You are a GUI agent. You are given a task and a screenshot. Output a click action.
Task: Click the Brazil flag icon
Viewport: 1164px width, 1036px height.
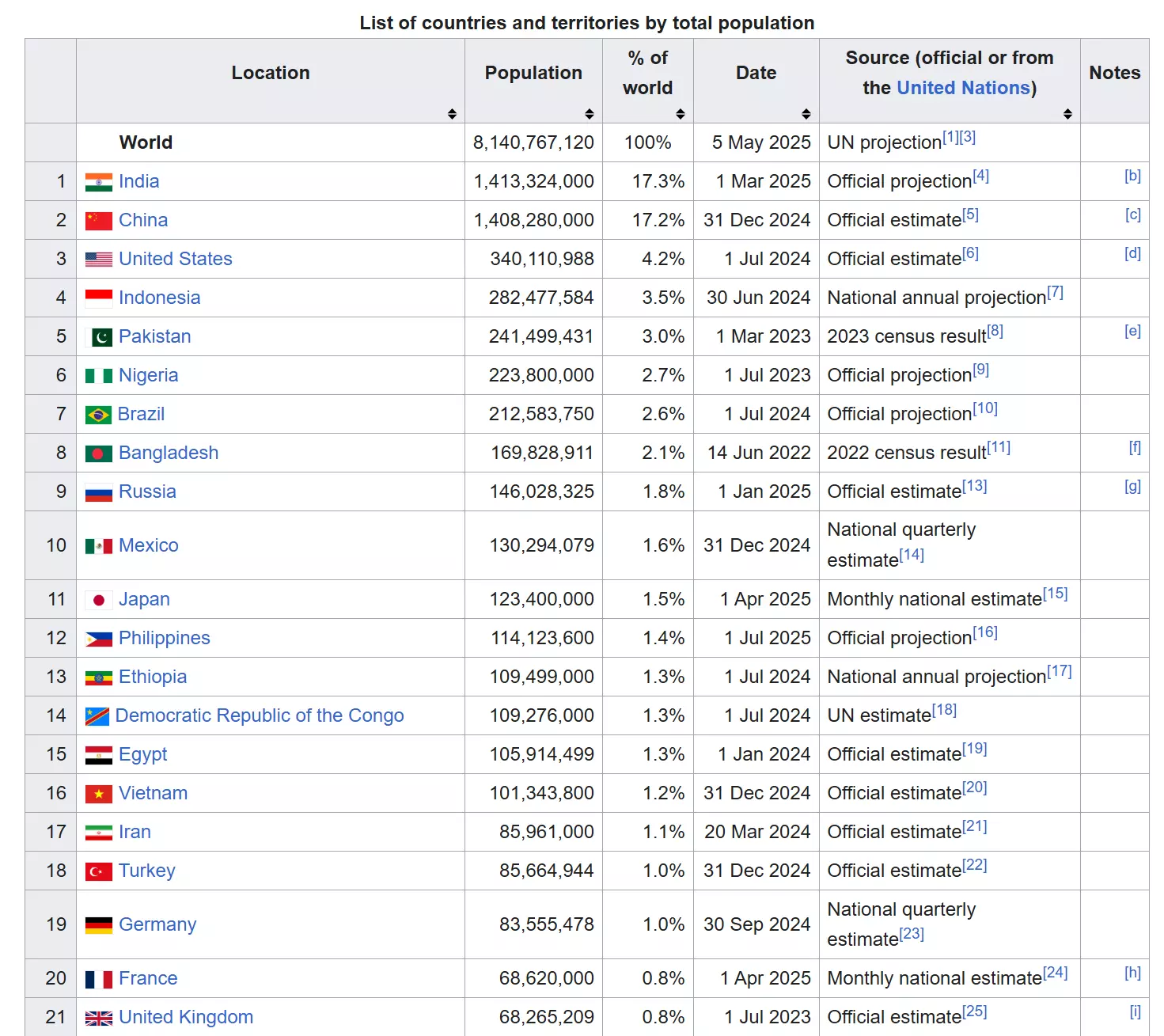(98, 415)
